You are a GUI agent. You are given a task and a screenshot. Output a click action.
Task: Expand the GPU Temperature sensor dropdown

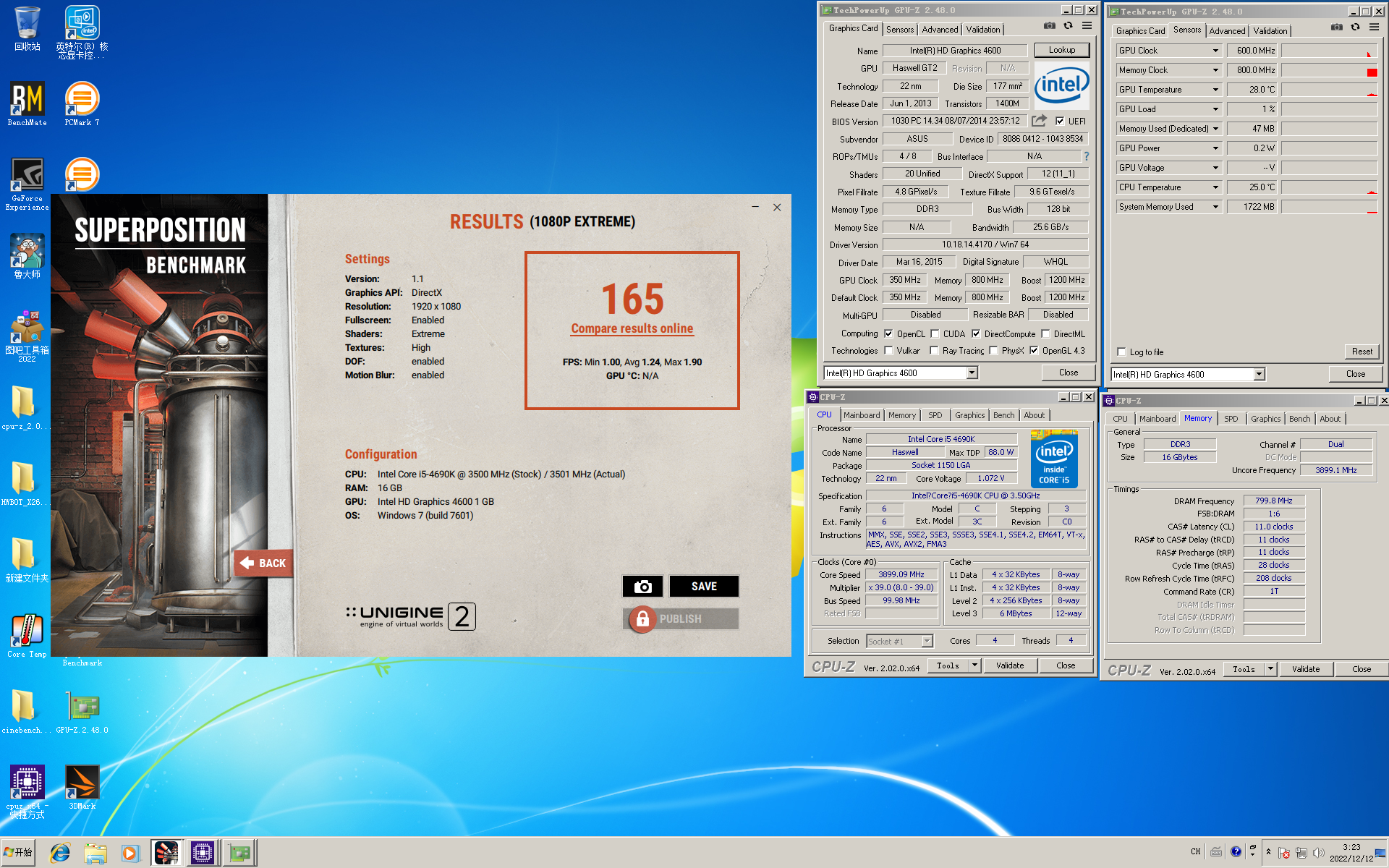1215,90
